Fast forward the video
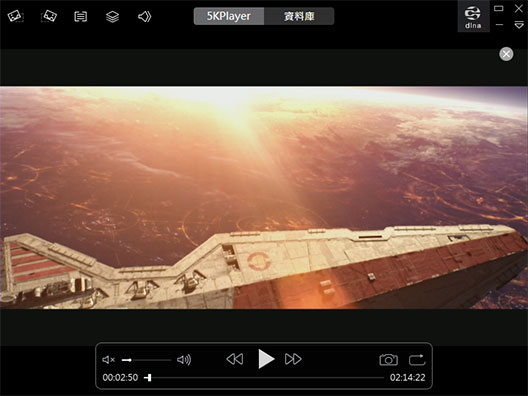Image resolution: width=528 pixels, height=396 pixels. [x=293, y=359]
